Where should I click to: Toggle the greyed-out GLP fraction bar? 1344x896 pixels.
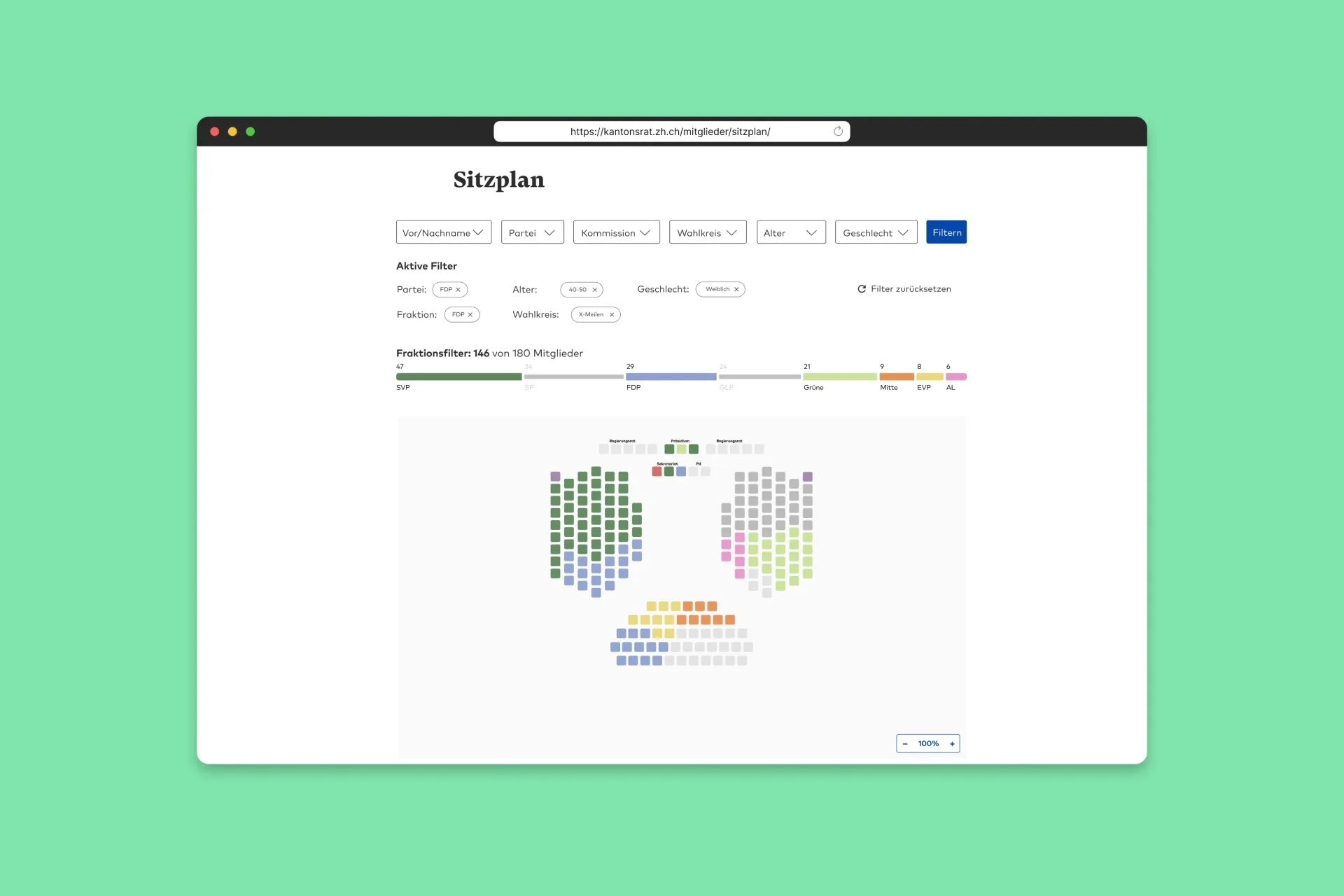click(759, 377)
